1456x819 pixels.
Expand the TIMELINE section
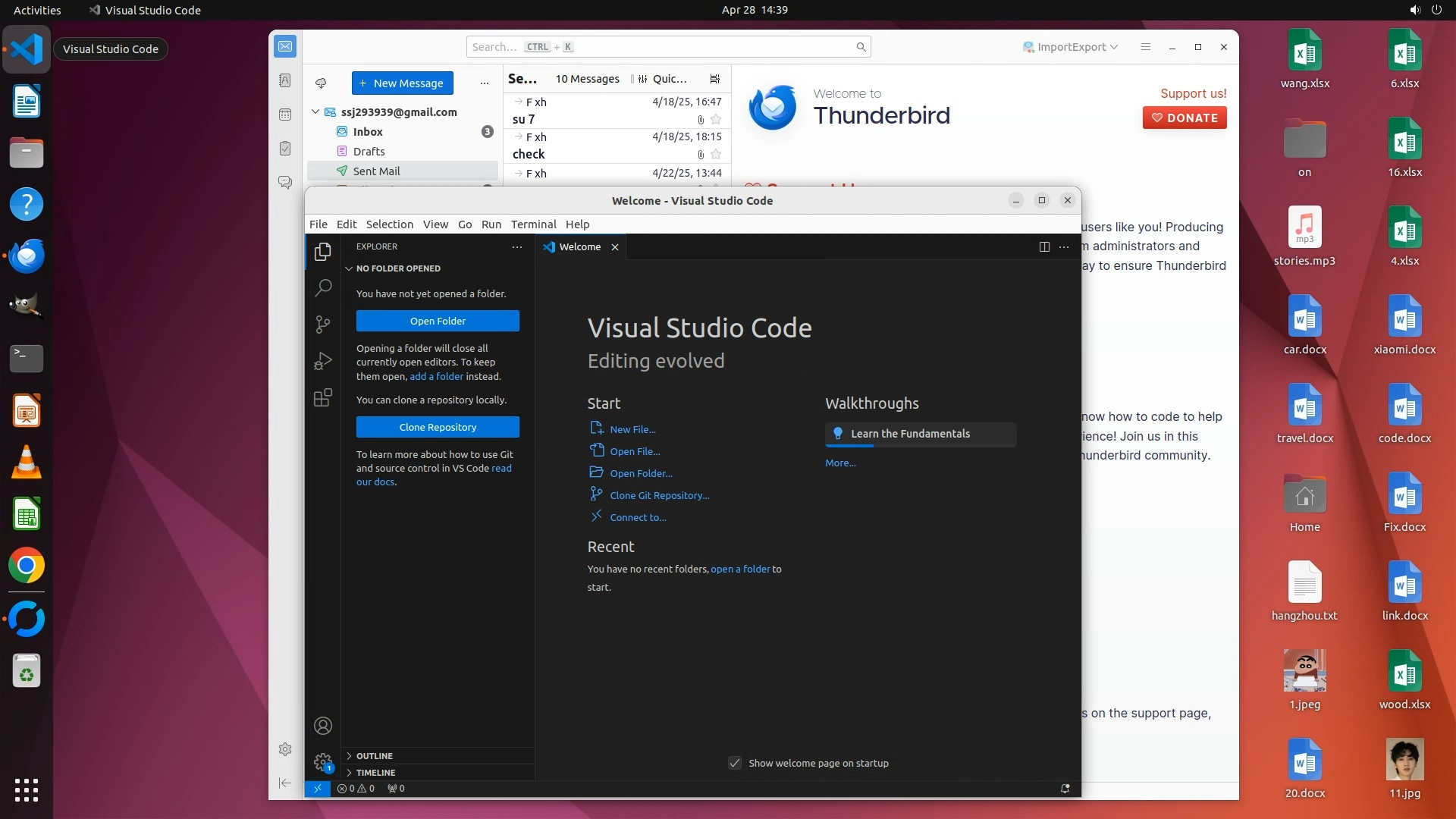coord(376,773)
